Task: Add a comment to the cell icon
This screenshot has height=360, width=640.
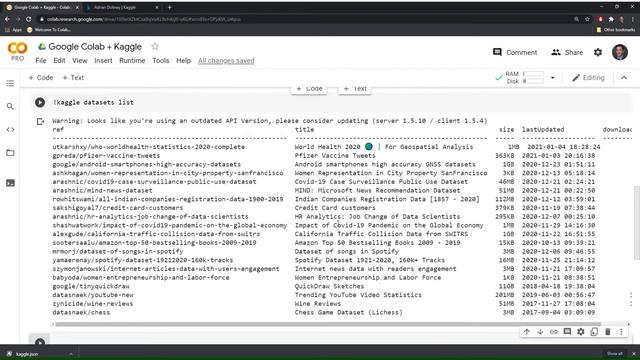Action: [x=567, y=332]
